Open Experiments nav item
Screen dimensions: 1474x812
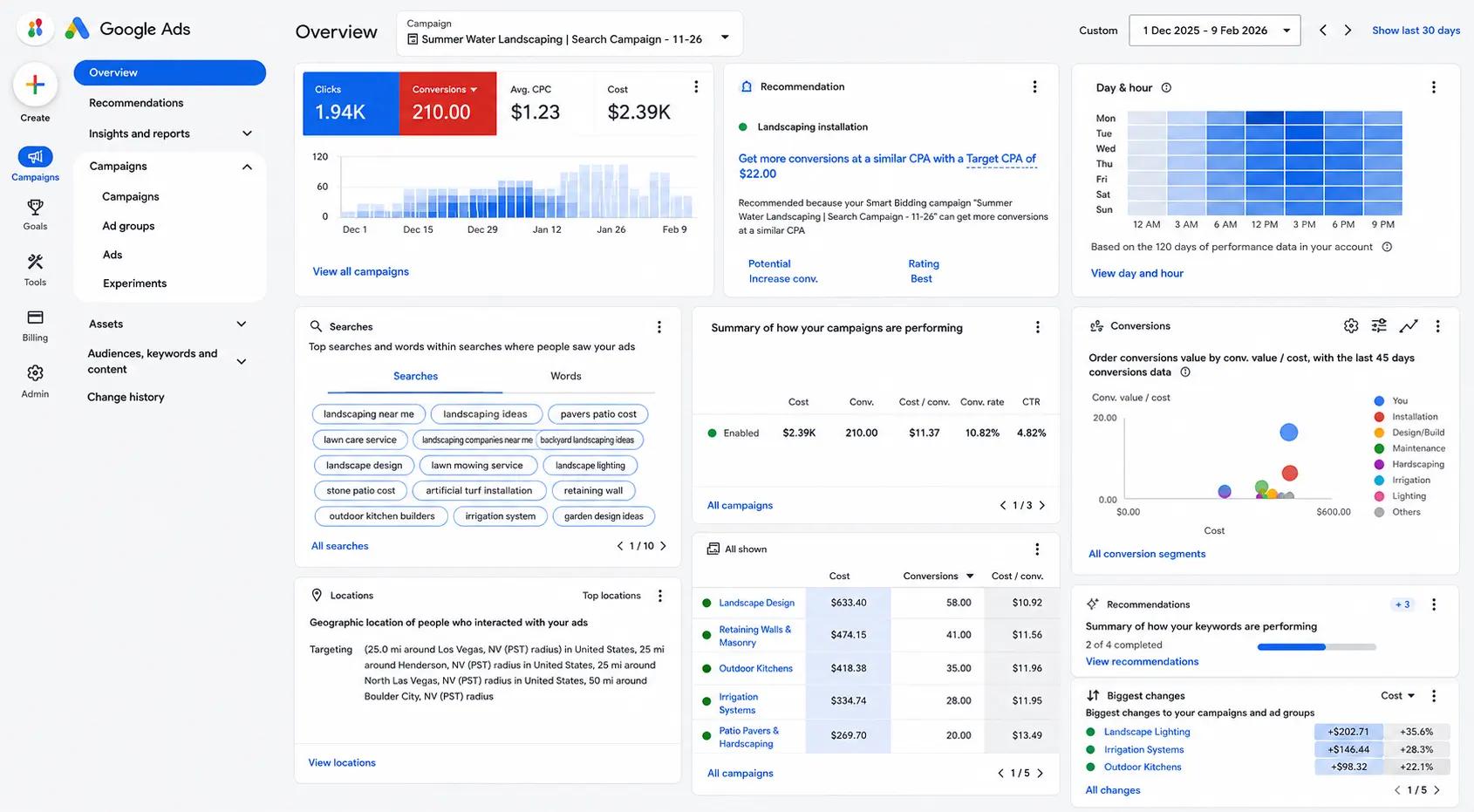click(134, 283)
